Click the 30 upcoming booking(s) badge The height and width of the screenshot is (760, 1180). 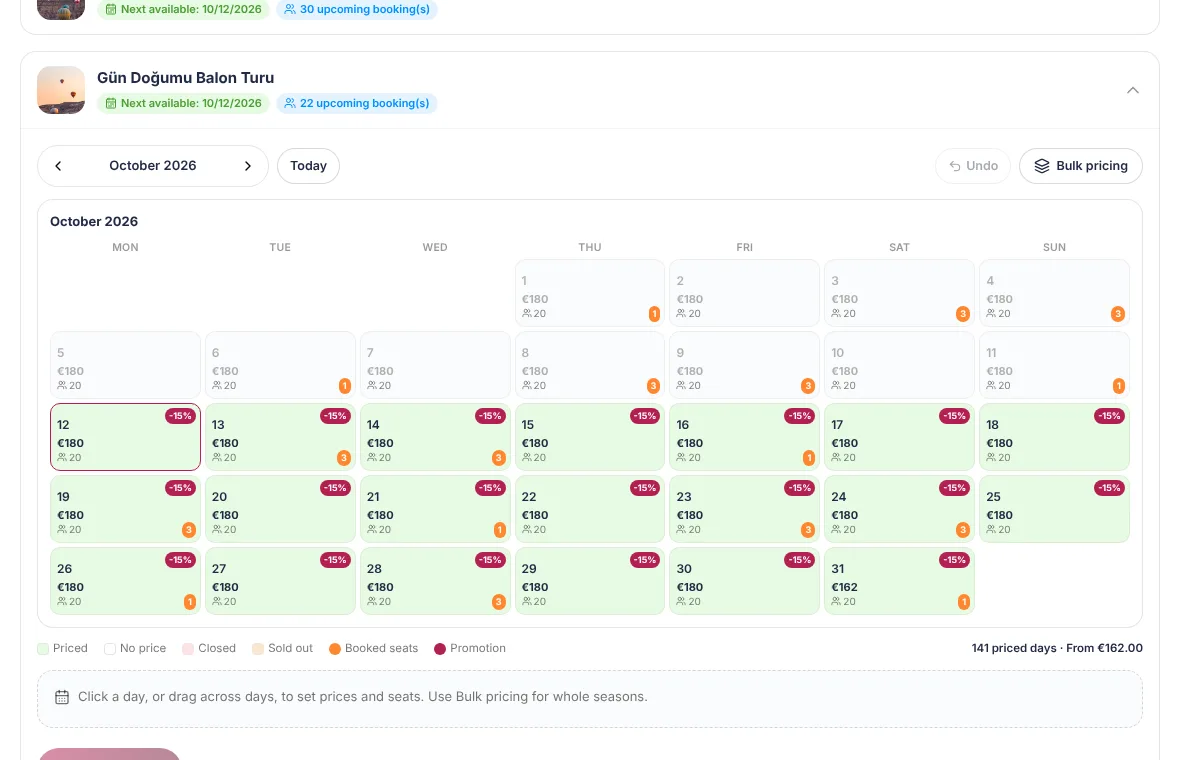click(357, 9)
